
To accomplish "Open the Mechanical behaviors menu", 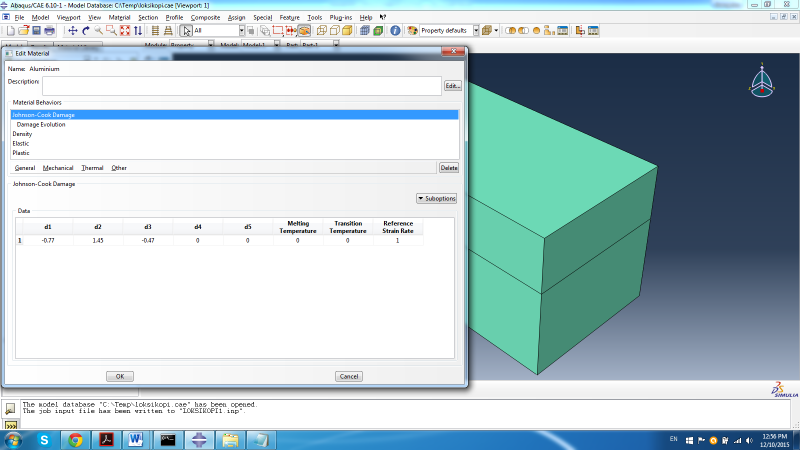I will [58, 168].
